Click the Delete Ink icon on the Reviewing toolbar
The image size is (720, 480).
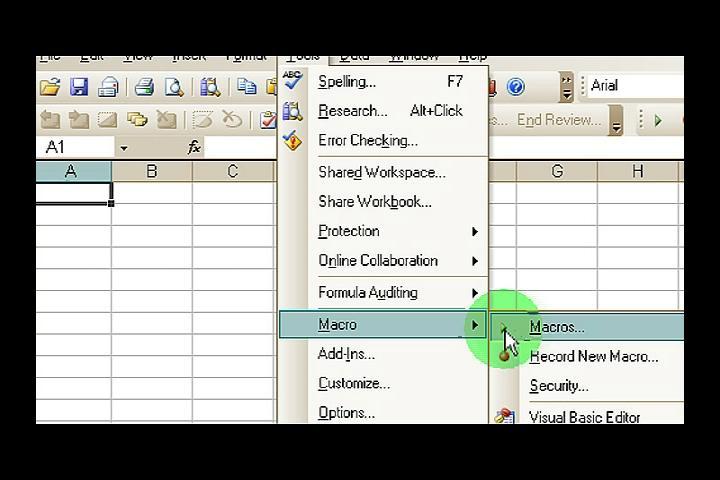coord(232,120)
